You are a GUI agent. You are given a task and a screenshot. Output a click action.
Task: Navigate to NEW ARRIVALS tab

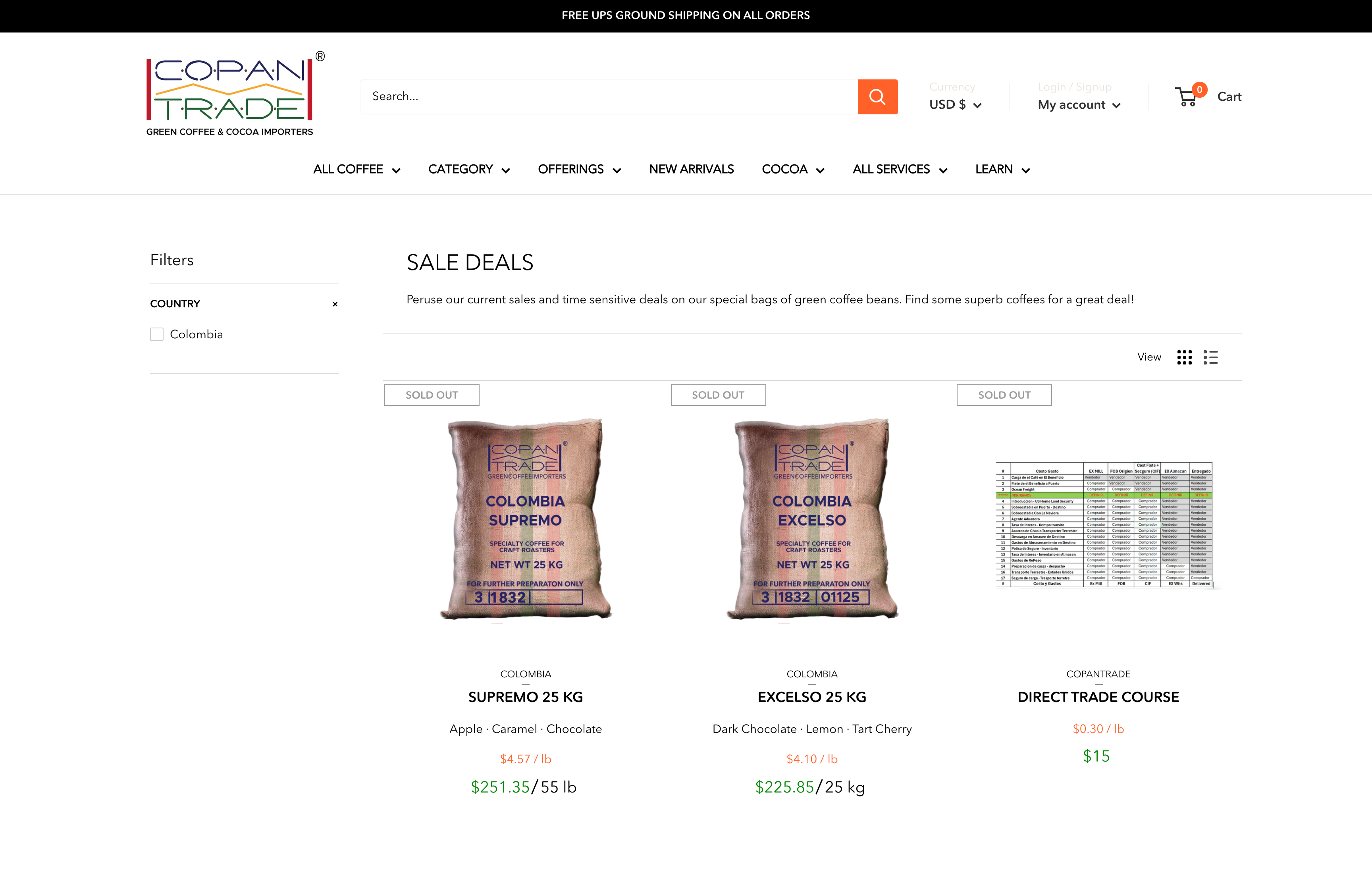pos(692,168)
